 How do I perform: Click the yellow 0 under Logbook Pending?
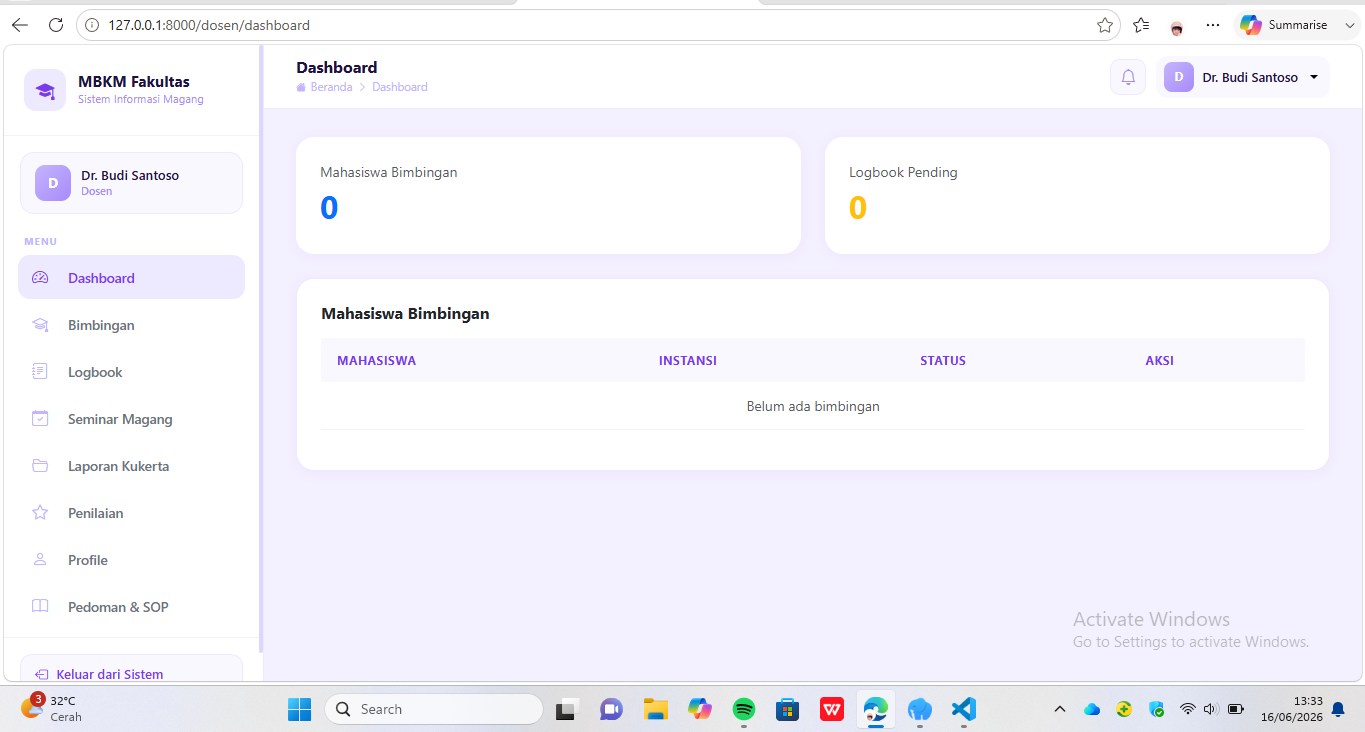(x=858, y=208)
